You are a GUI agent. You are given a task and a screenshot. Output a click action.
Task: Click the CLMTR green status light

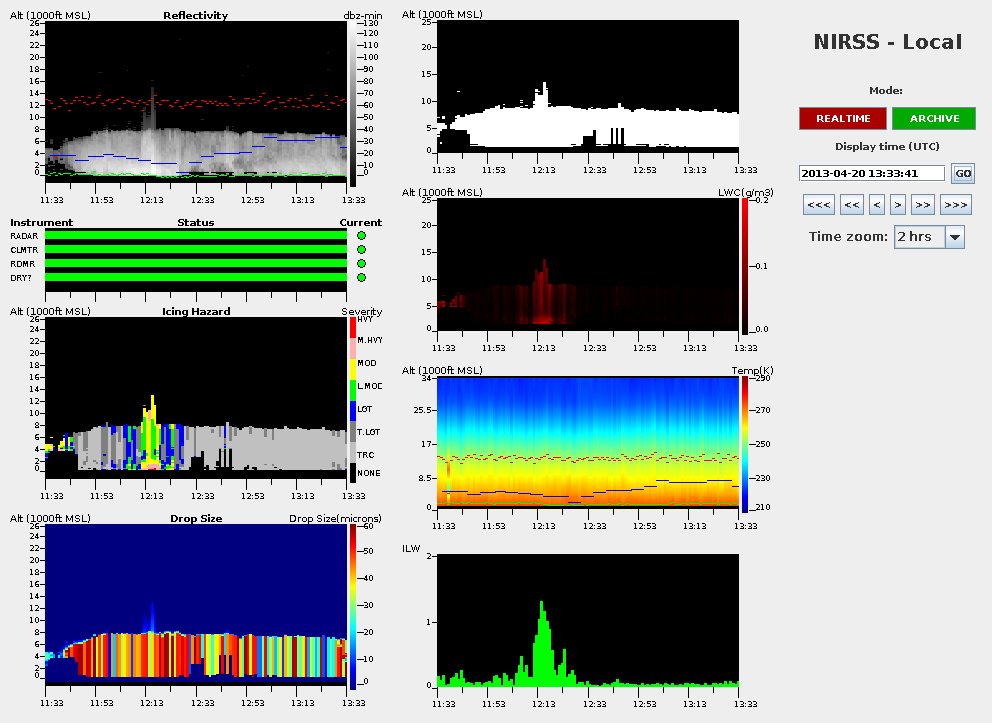coord(361,250)
